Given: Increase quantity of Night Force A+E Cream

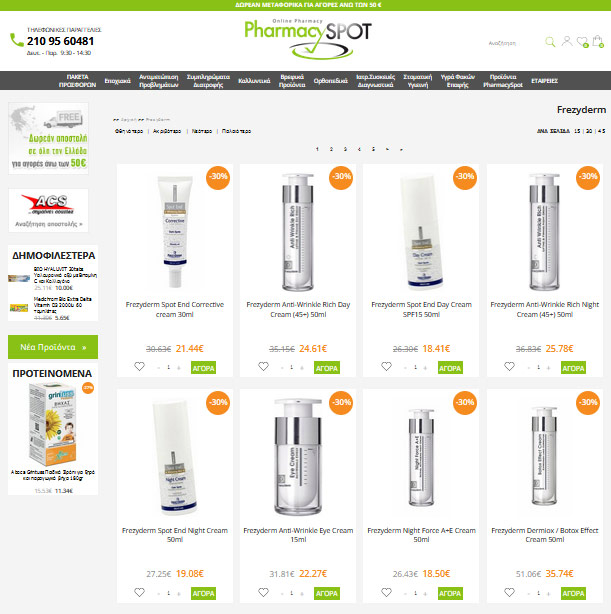Looking at the screenshot, I should pyautogui.click(x=425, y=594).
